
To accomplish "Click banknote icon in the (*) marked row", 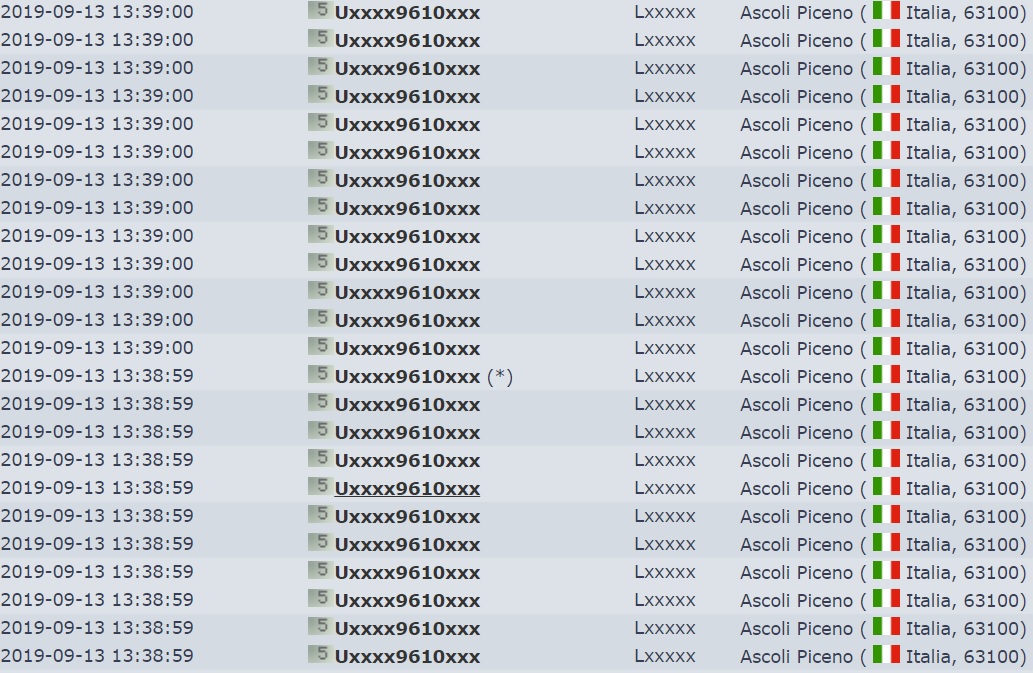I will click(x=320, y=374).
